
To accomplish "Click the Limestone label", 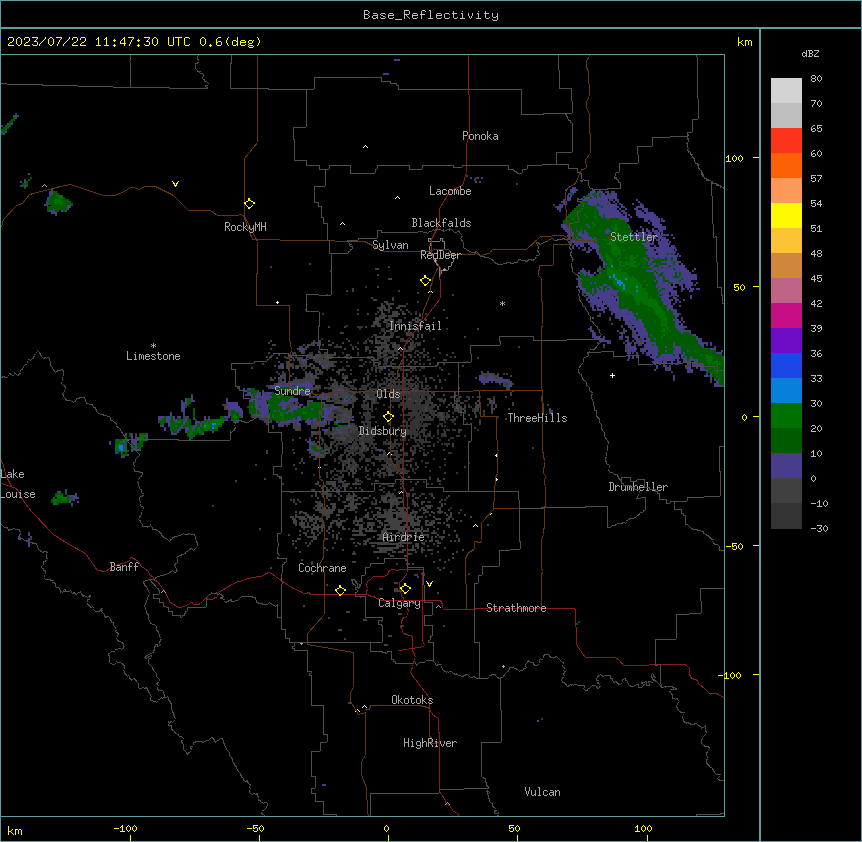I will pyautogui.click(x=153, y=356).
